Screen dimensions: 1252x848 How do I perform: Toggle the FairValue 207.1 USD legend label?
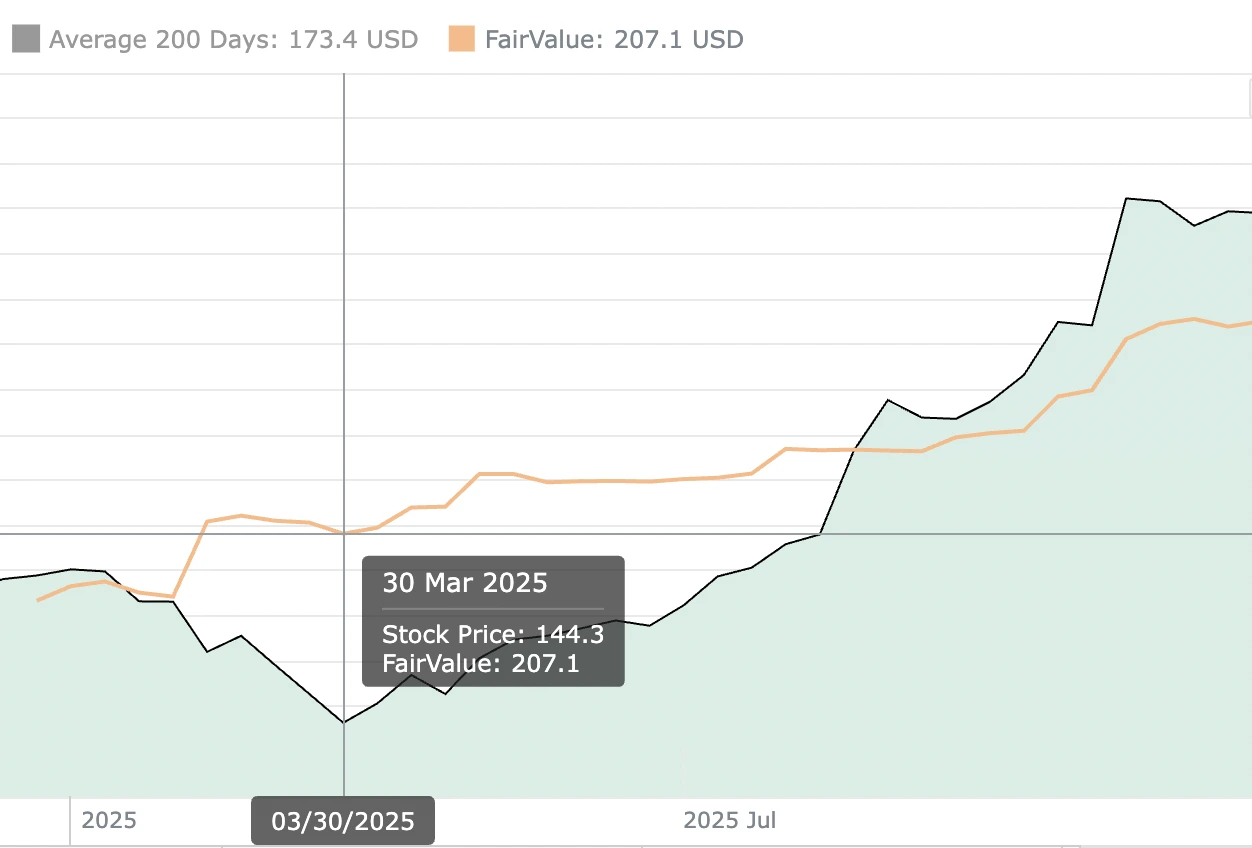[x=614, y=40]
